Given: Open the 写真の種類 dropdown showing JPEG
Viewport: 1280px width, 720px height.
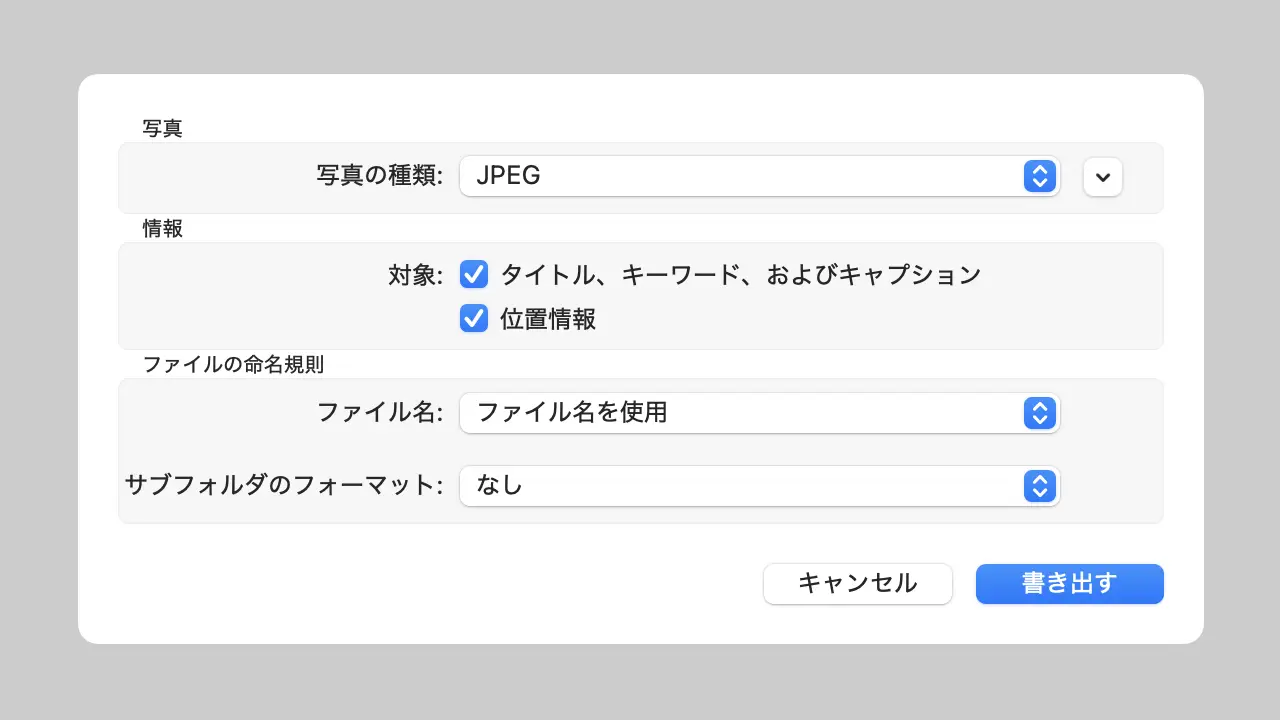Looking at the screenshot, I should pyautogui.click(x=760, y=176).
